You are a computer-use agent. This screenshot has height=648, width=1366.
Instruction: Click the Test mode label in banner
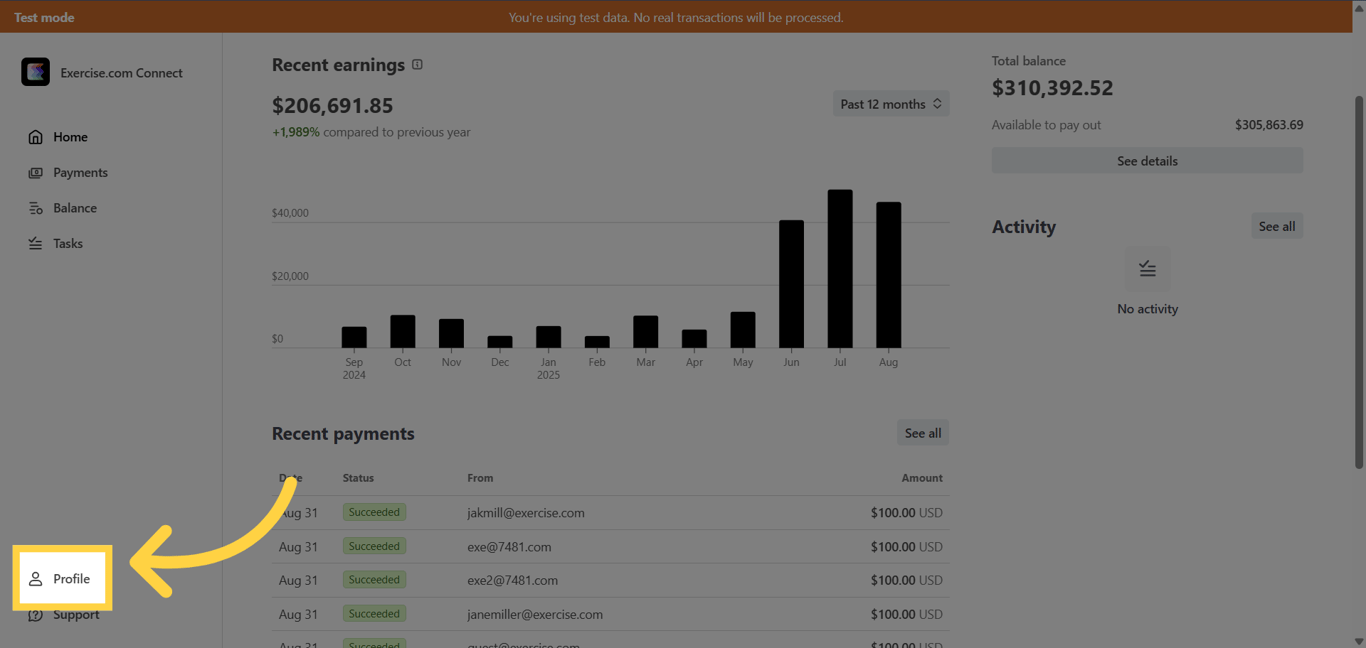coord(44,17)
